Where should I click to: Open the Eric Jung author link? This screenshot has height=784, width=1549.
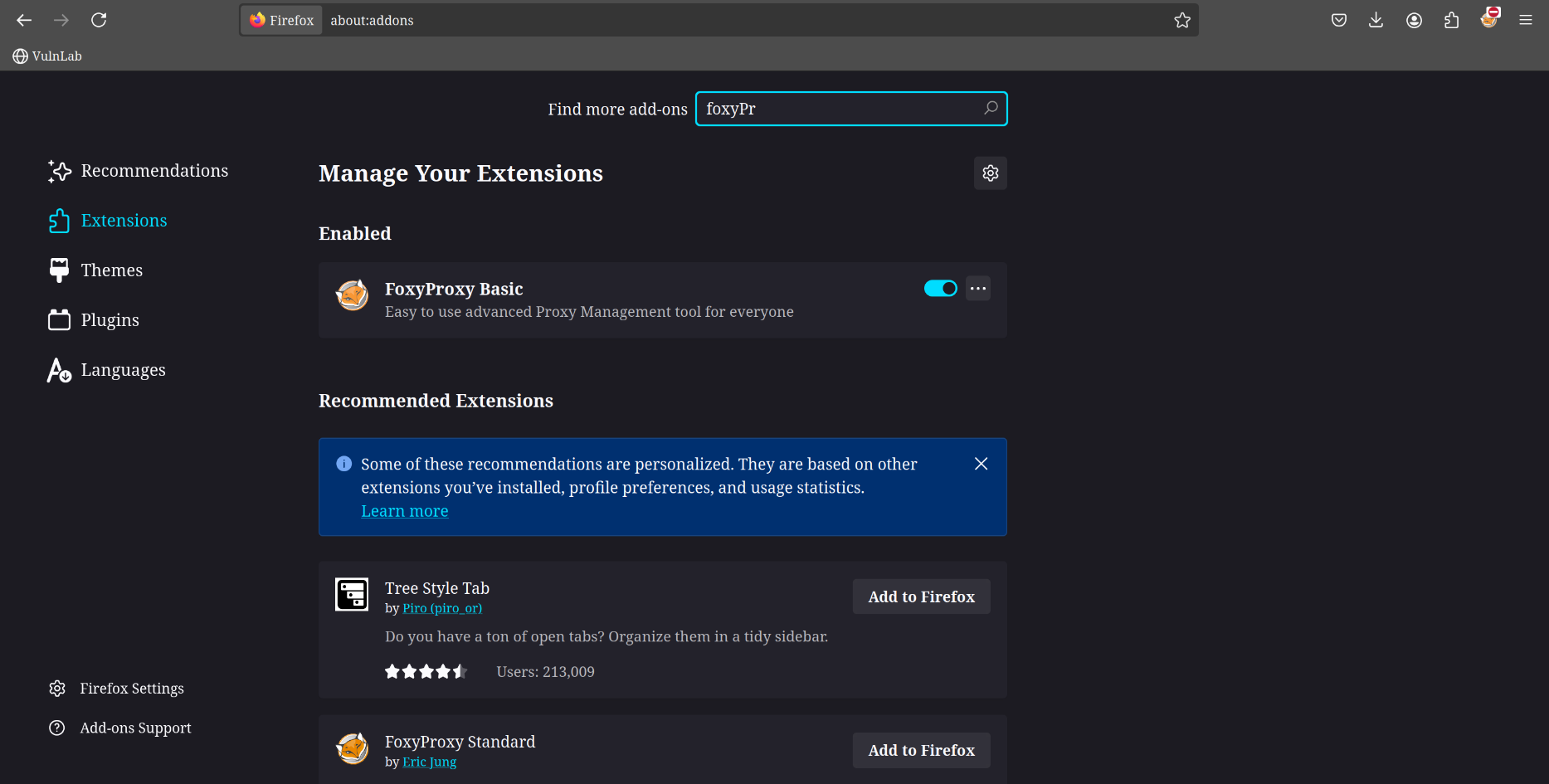tap(430, 762)
